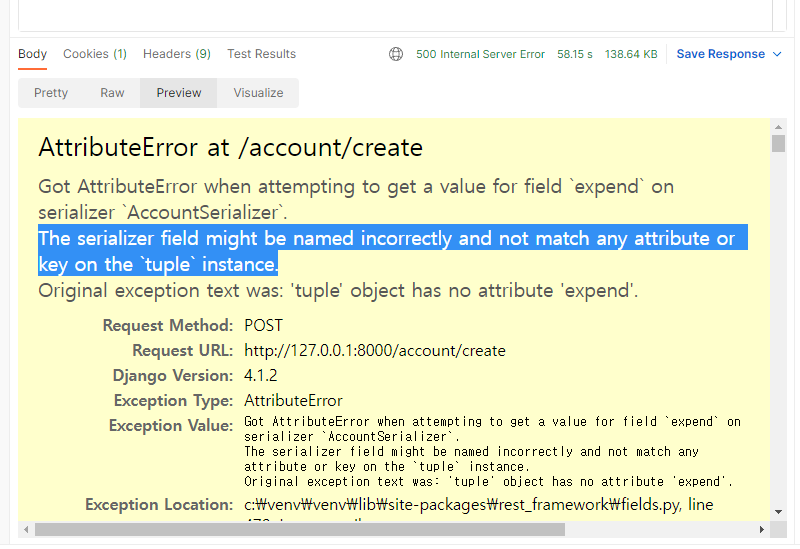Click the Exception Location file path
Image resolution: width=800 pixels, height=549 pixels.
[479, 505]
